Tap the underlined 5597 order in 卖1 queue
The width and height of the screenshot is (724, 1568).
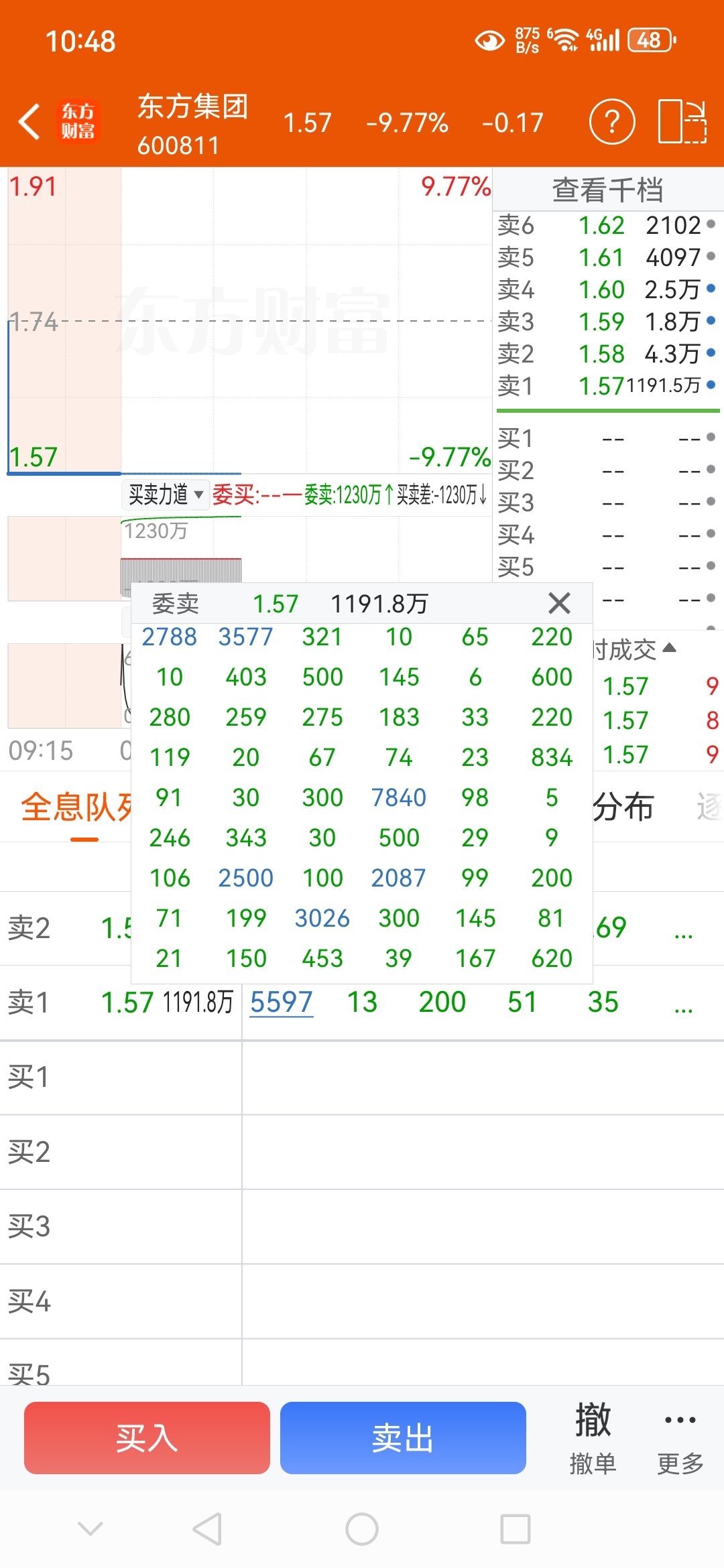[282, 1002]
